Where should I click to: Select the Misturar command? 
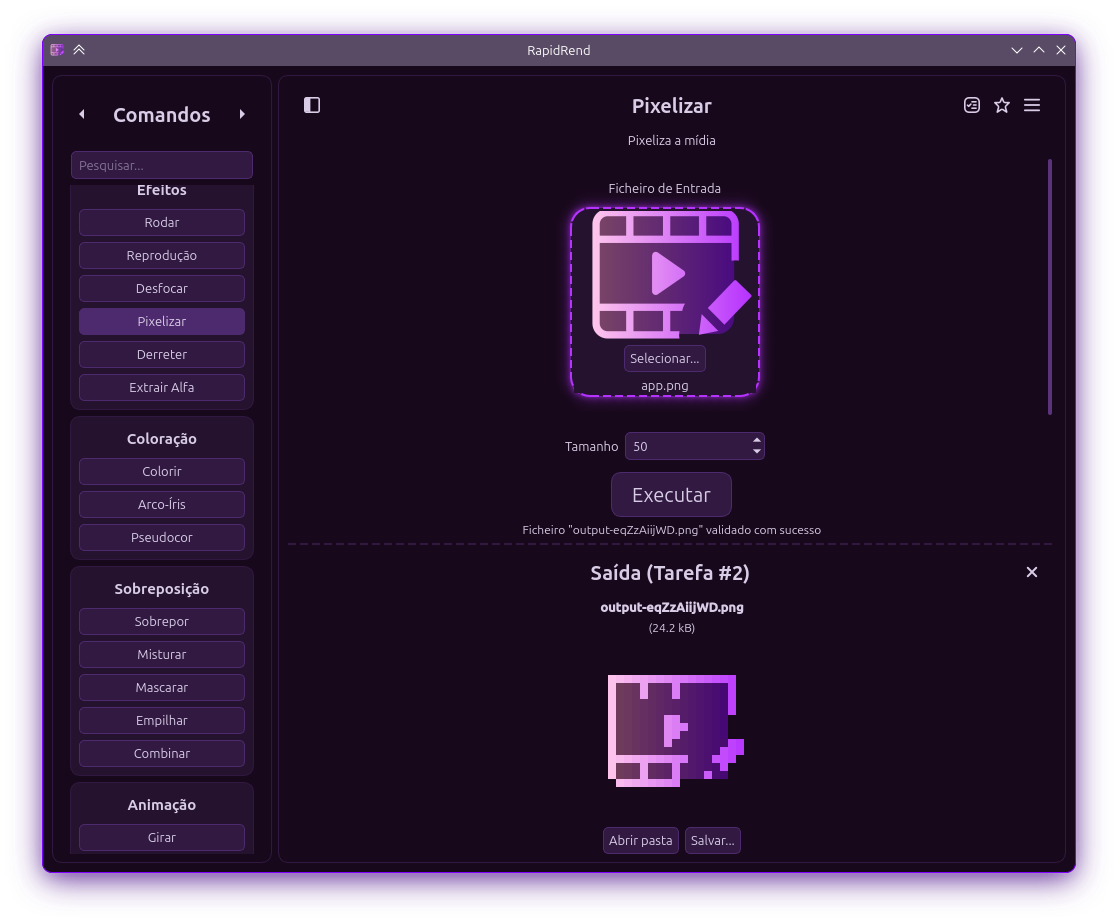click(x=162, y=654)
